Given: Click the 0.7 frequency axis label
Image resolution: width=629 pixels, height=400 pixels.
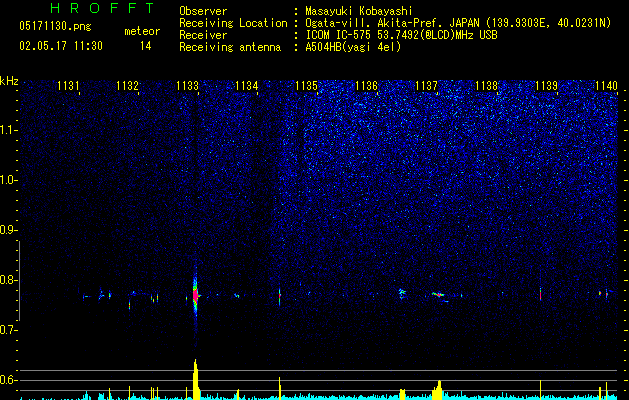Looking at the screenshot, I should [8, 330].
